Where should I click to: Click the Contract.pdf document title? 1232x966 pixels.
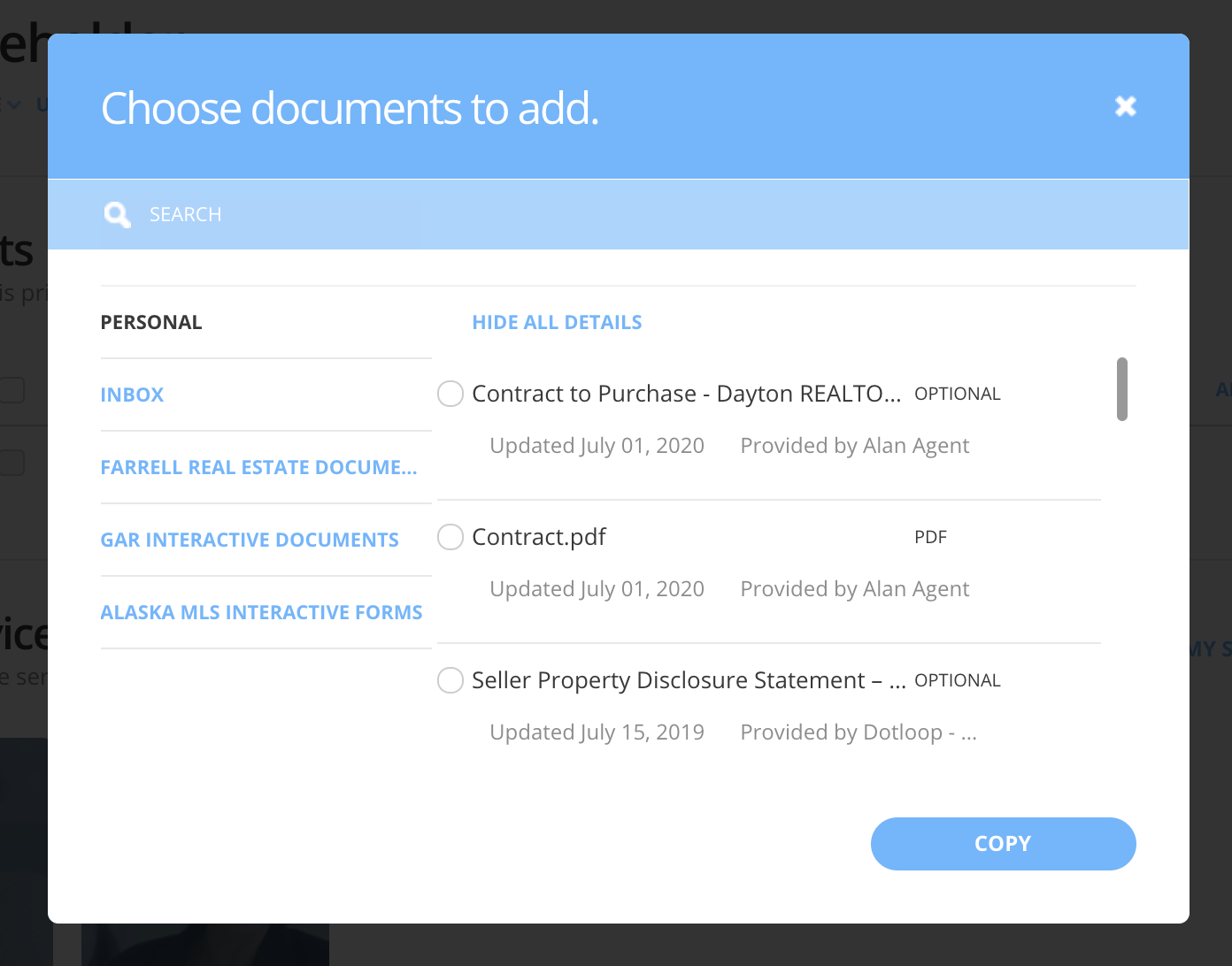(539, 537)
